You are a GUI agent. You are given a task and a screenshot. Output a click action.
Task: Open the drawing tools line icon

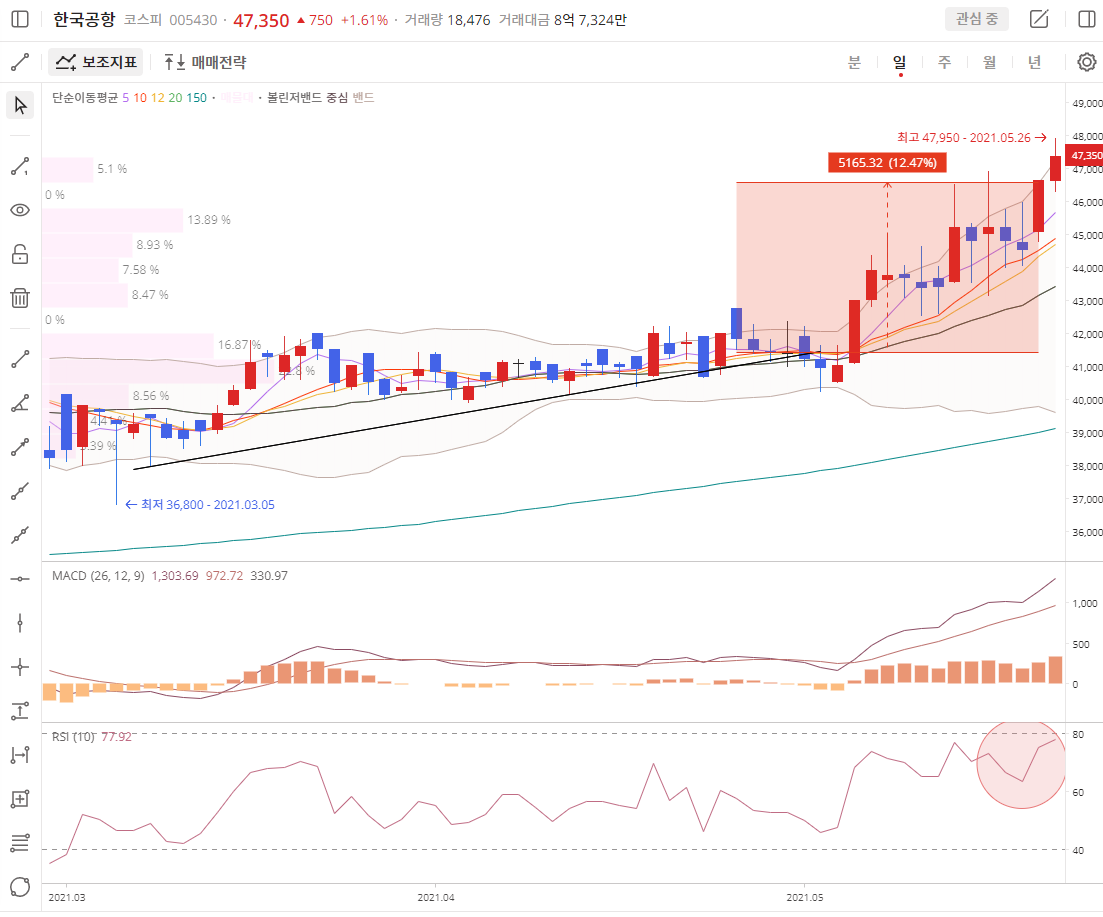(20, 62)
